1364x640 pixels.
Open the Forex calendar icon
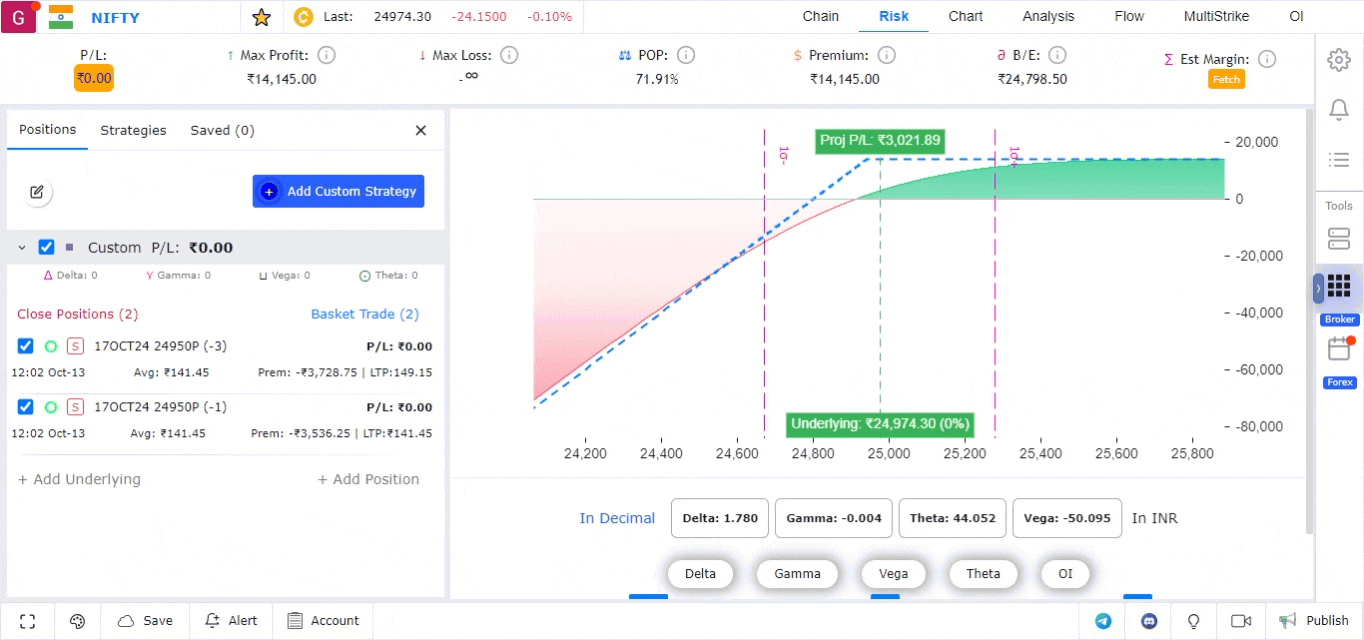click(1339, 350)
